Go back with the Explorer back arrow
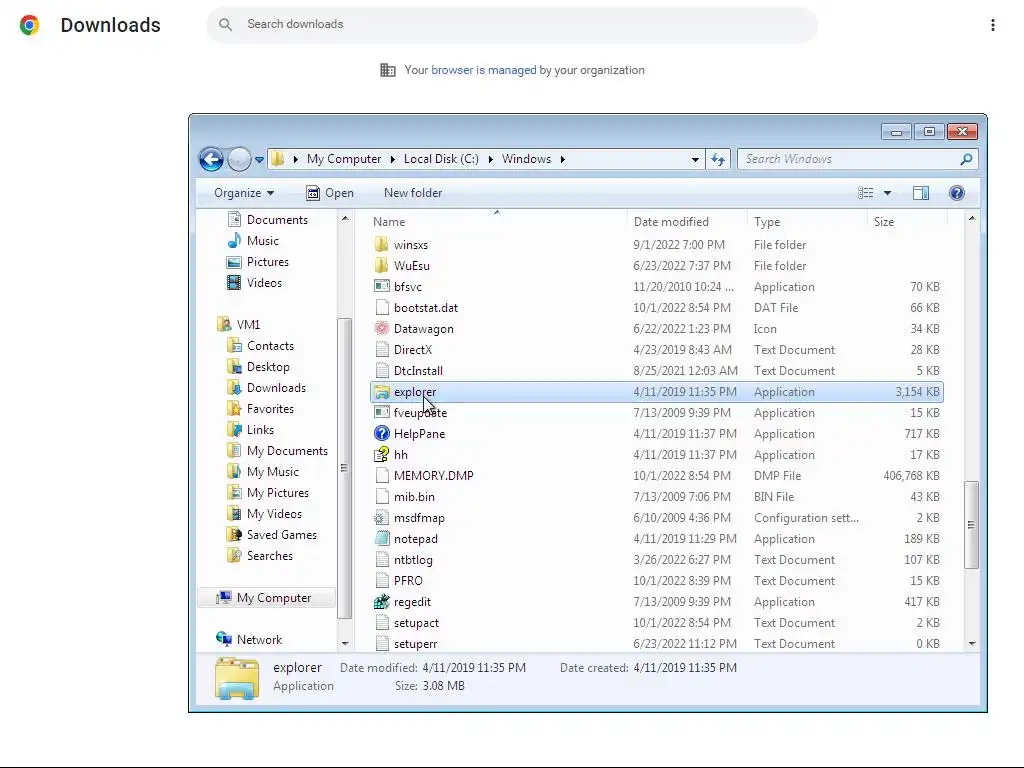 click(x=211, y=159)
